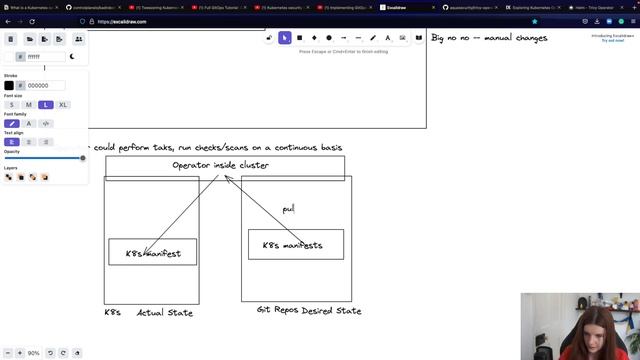Click the clear canvas trash icon
The image size is (640, 360).
click(11, 39)
